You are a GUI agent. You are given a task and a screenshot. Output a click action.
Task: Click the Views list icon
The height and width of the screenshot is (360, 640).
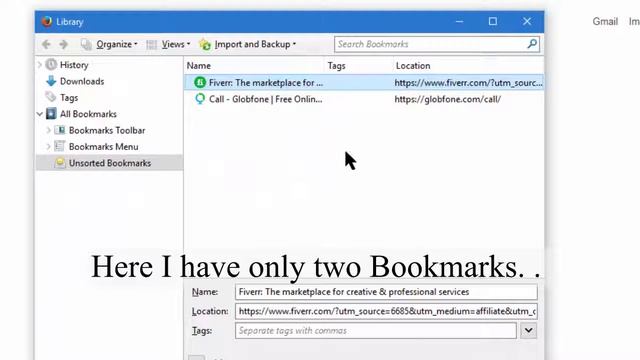click(151, 44)
